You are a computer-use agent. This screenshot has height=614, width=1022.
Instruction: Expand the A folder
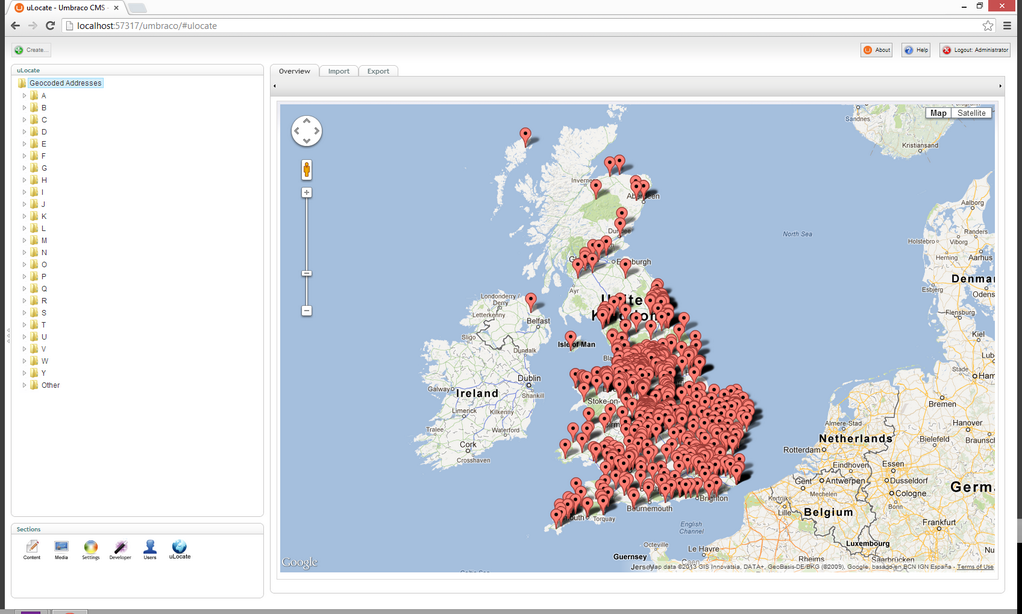pos(25,95)
